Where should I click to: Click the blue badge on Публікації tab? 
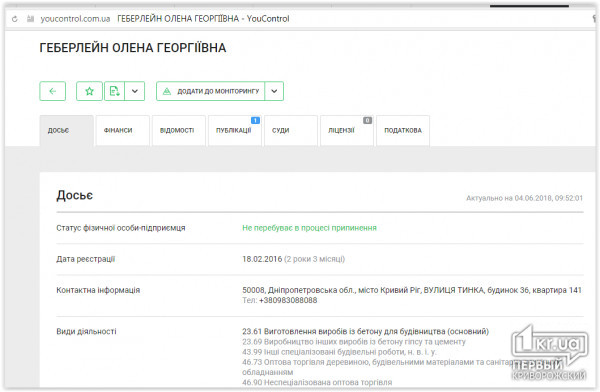click(255, 121)
